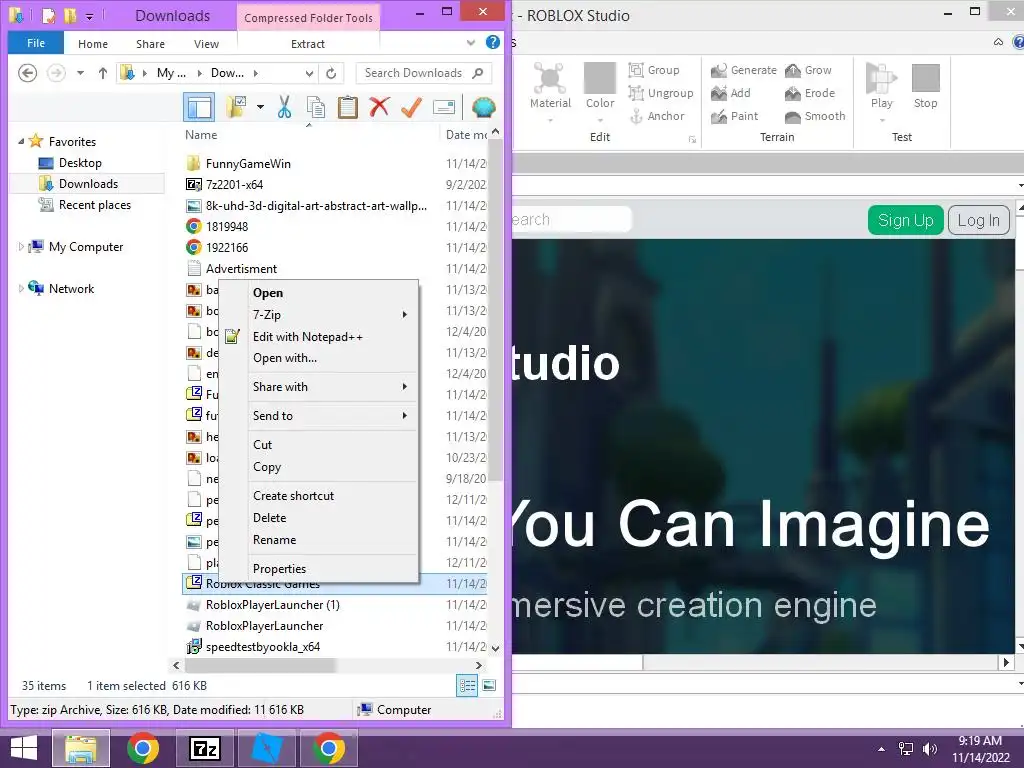This screenshot has height=768, width=1024.
Task: Open the File tab in Explorer
Action: click(x=36, y=43)
